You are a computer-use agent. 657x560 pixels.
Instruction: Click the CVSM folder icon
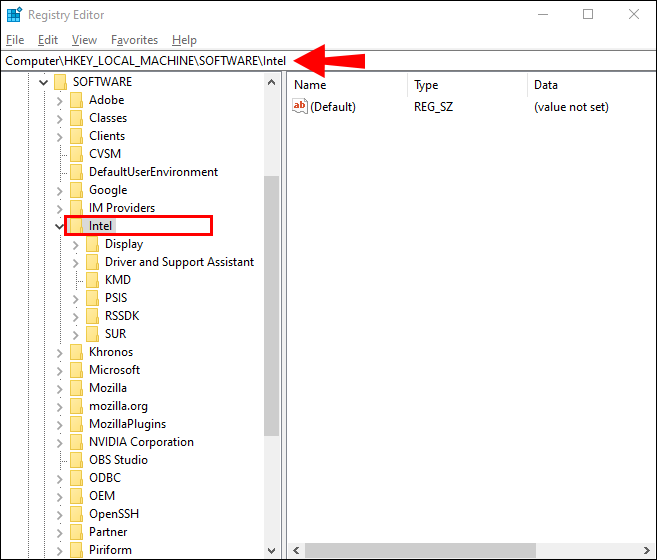pos(76,154)
